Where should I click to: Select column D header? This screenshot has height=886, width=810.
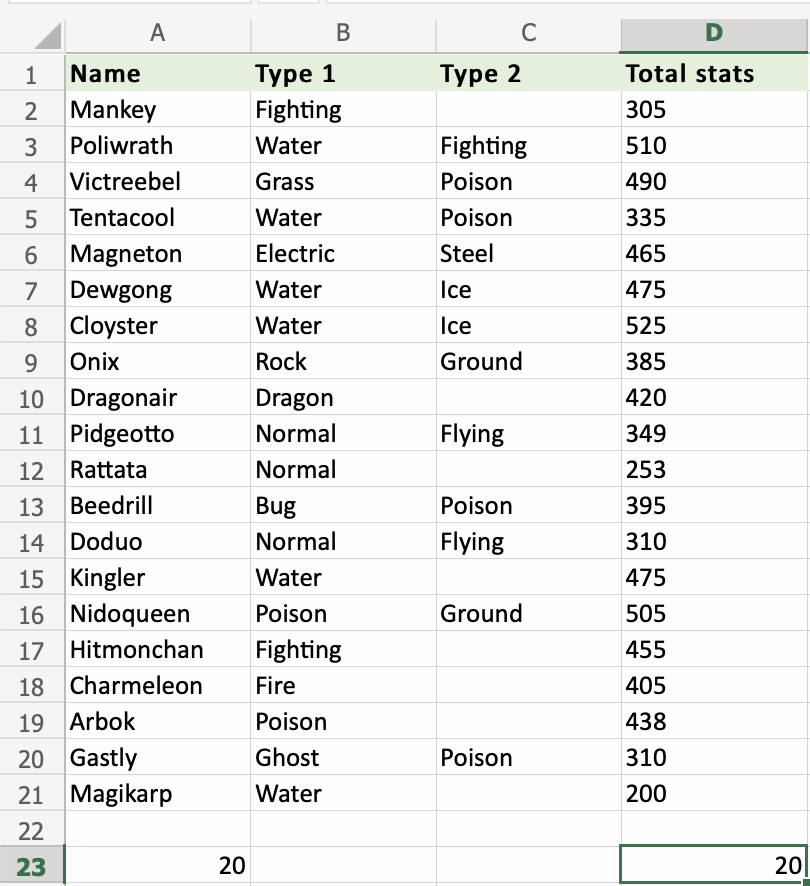(714, 33)
